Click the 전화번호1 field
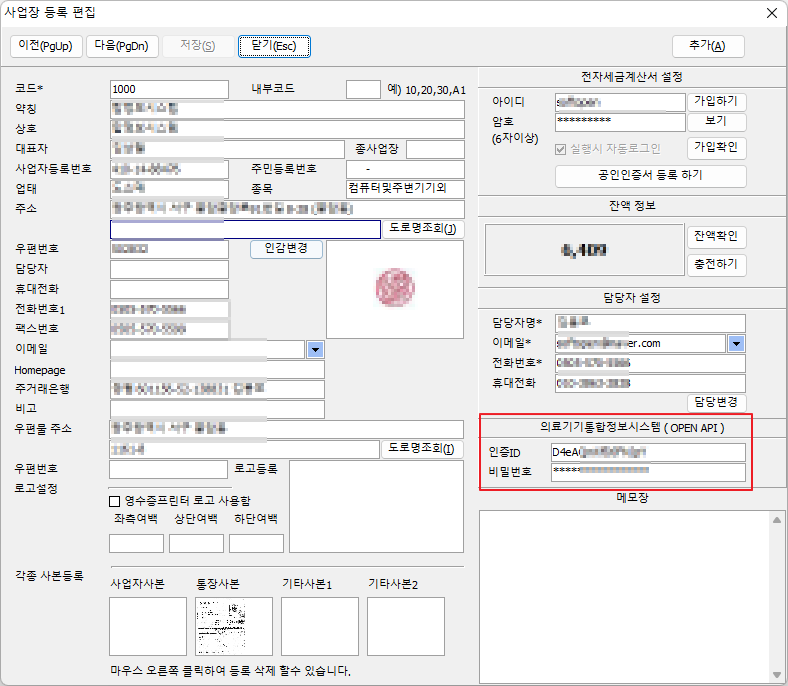 pos(169,310)
